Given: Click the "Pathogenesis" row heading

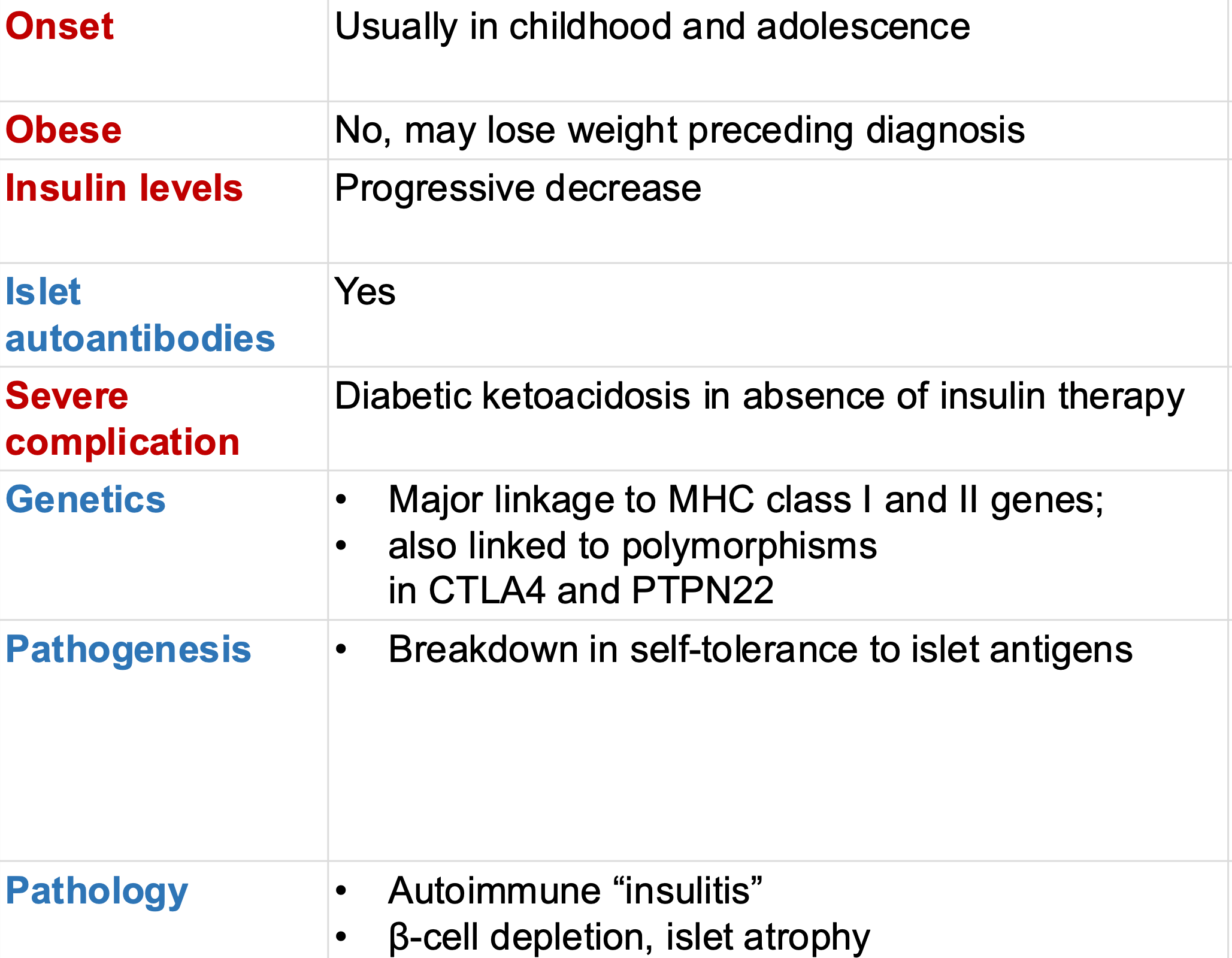Looking at the screenshot, I should (128, 649).
